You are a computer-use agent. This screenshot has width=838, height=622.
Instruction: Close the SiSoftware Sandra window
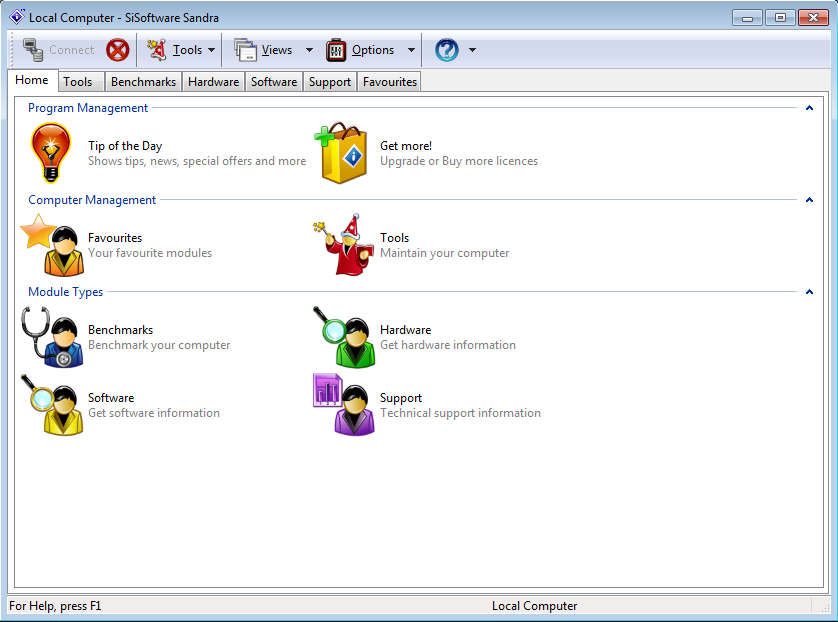(813, 18)
